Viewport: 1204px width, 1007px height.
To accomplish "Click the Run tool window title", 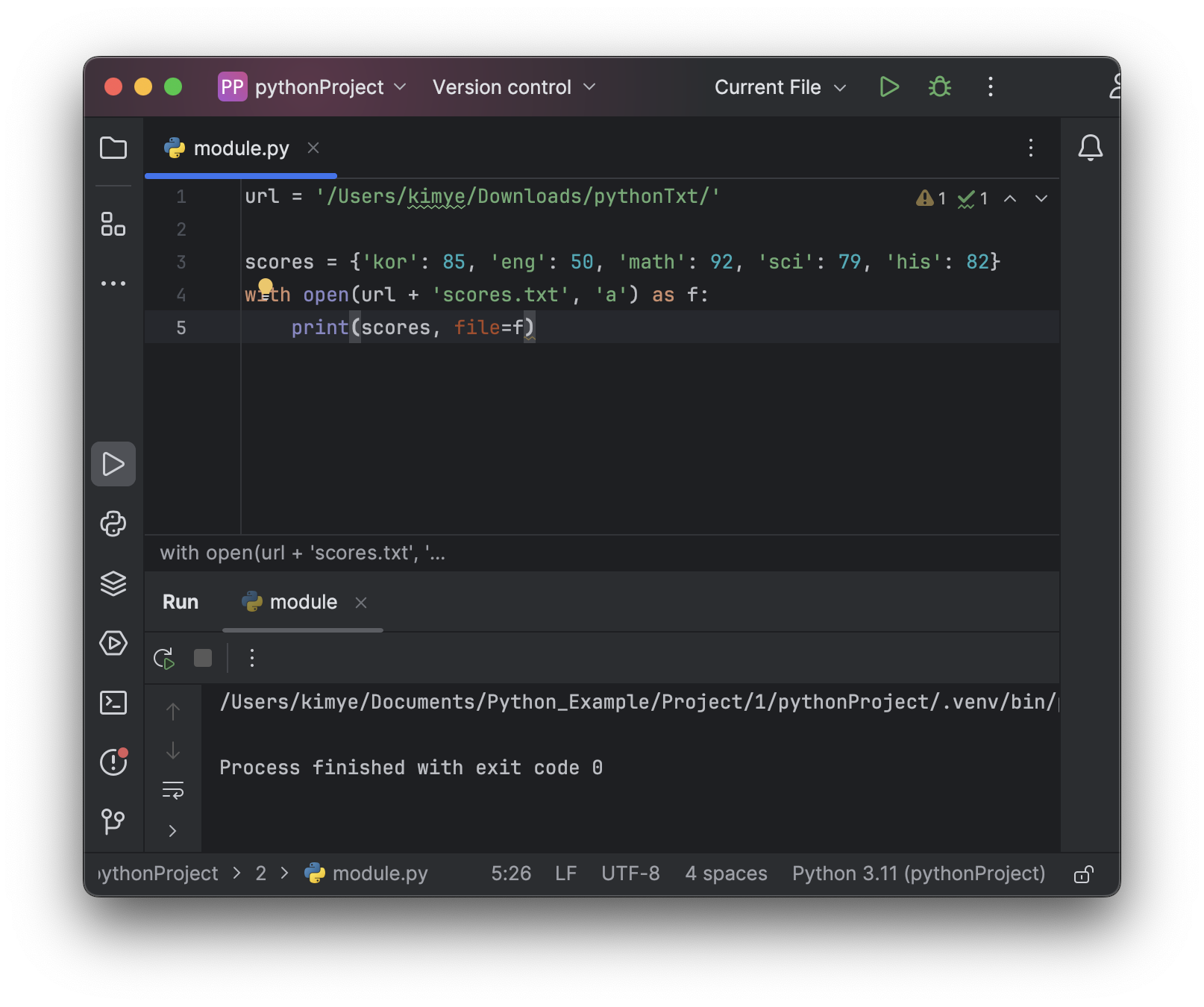I will tap(181, 602).
